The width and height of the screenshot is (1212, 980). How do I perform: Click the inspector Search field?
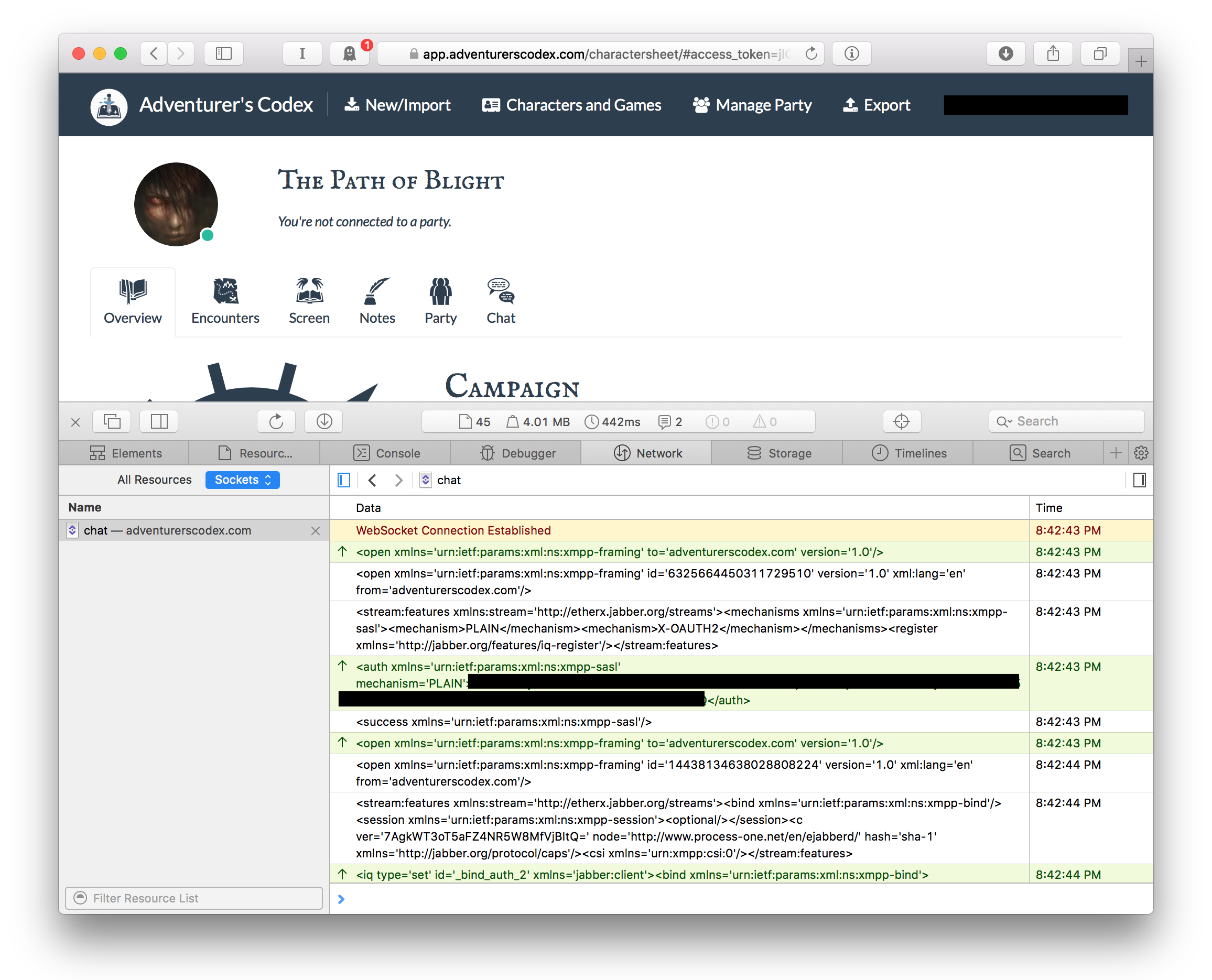pos(1066,421)
